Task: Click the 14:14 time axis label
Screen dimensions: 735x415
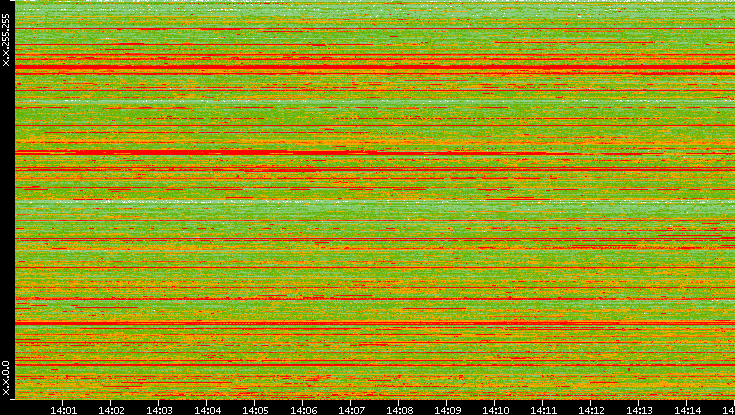Action: tap(687, 410)
